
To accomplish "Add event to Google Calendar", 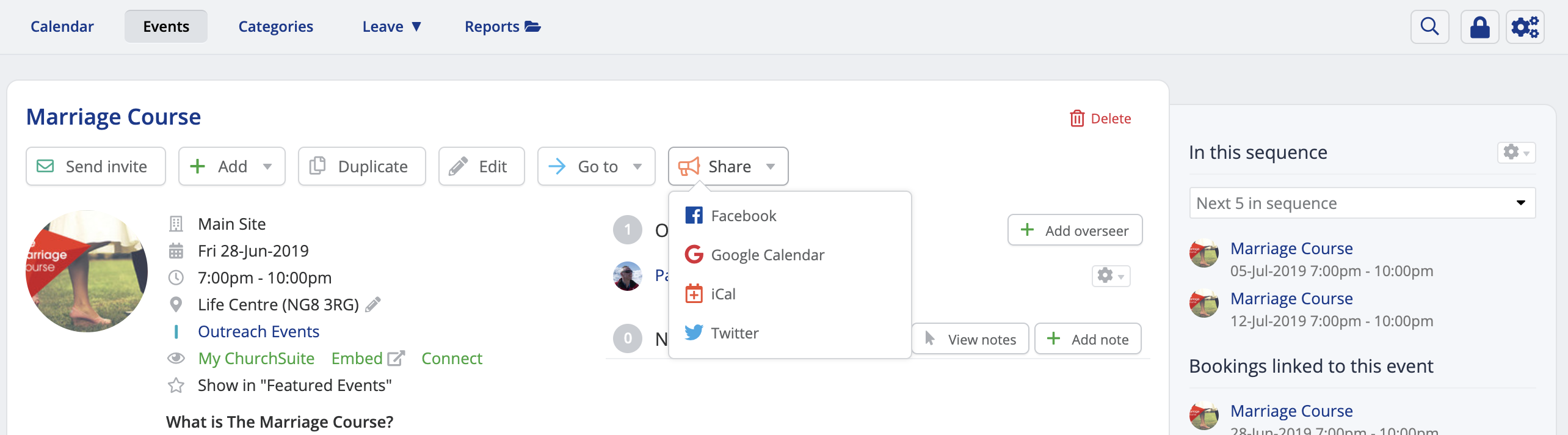I will (x=767, y=255).
